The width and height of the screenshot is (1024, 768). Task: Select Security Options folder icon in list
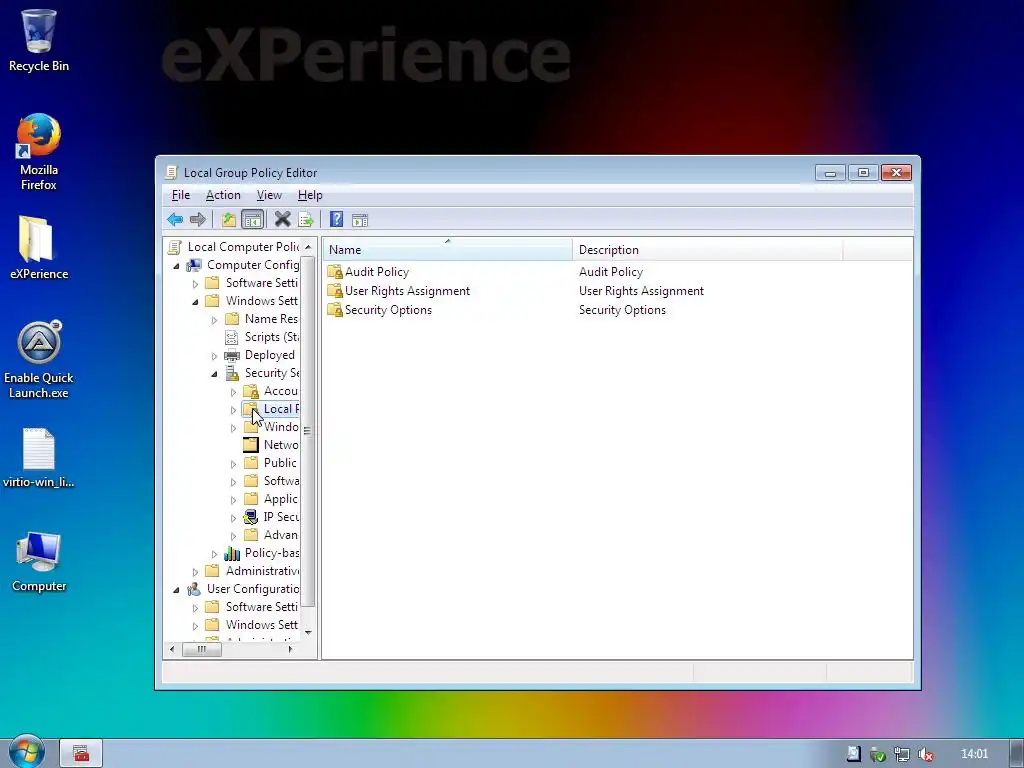[x=335, y=310]
